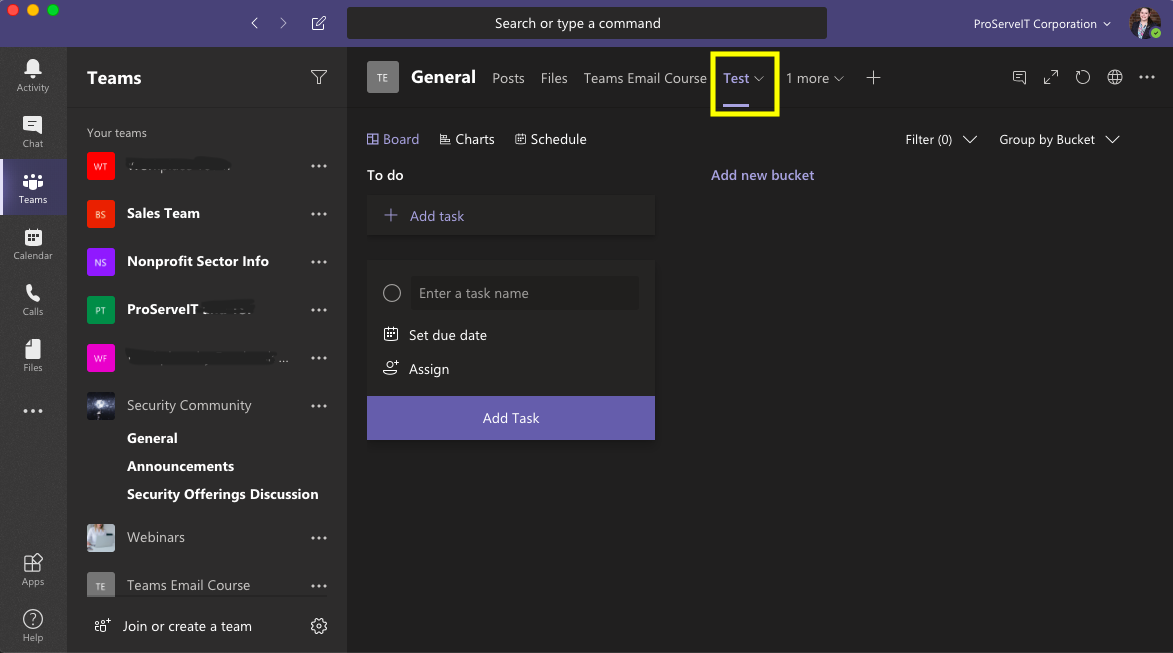Viewport: 1173px width, 653px height.
Task: Open Calls from the left rail
Action: 33,298
